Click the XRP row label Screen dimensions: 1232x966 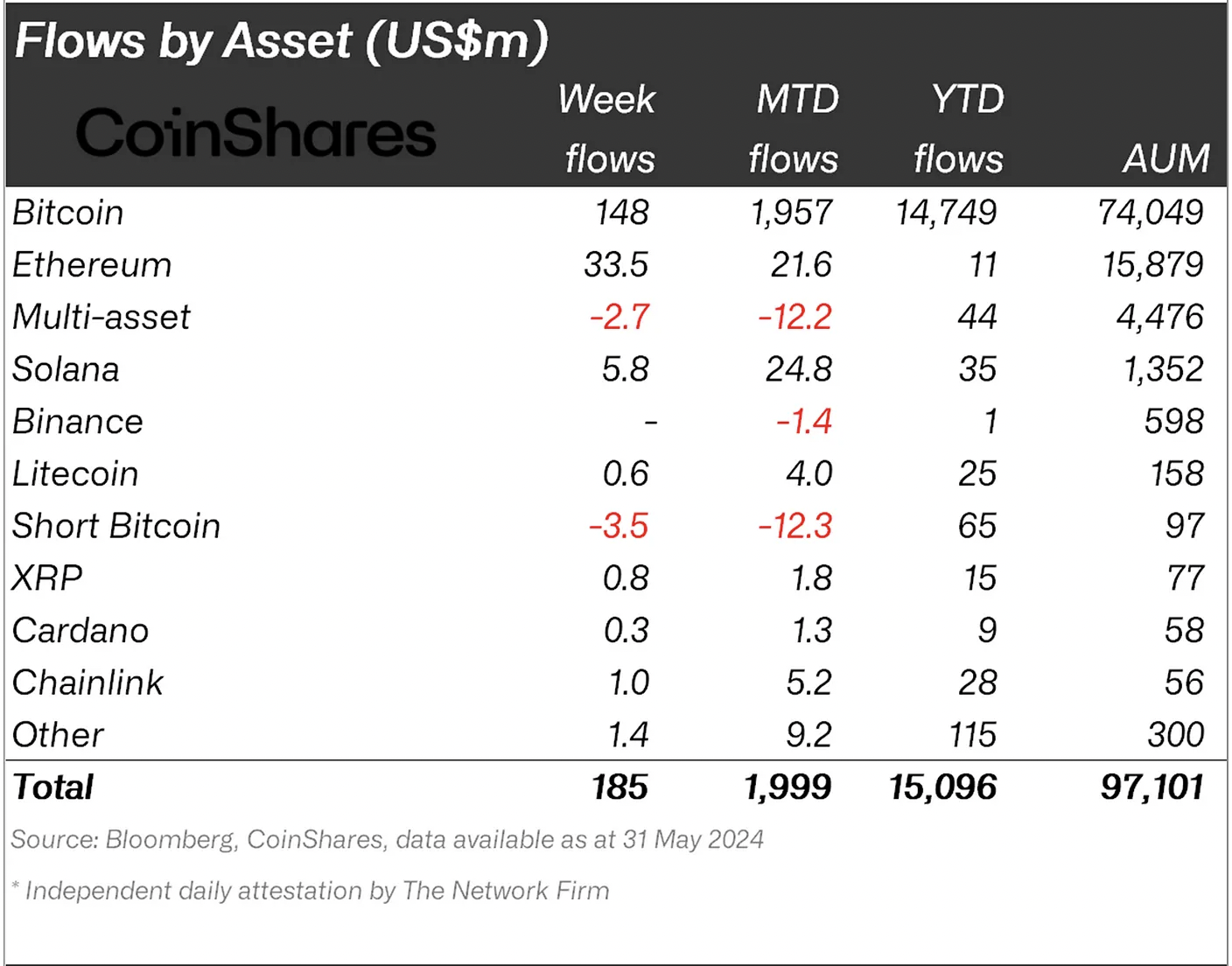pyautogui.click(x=47, y=578)
